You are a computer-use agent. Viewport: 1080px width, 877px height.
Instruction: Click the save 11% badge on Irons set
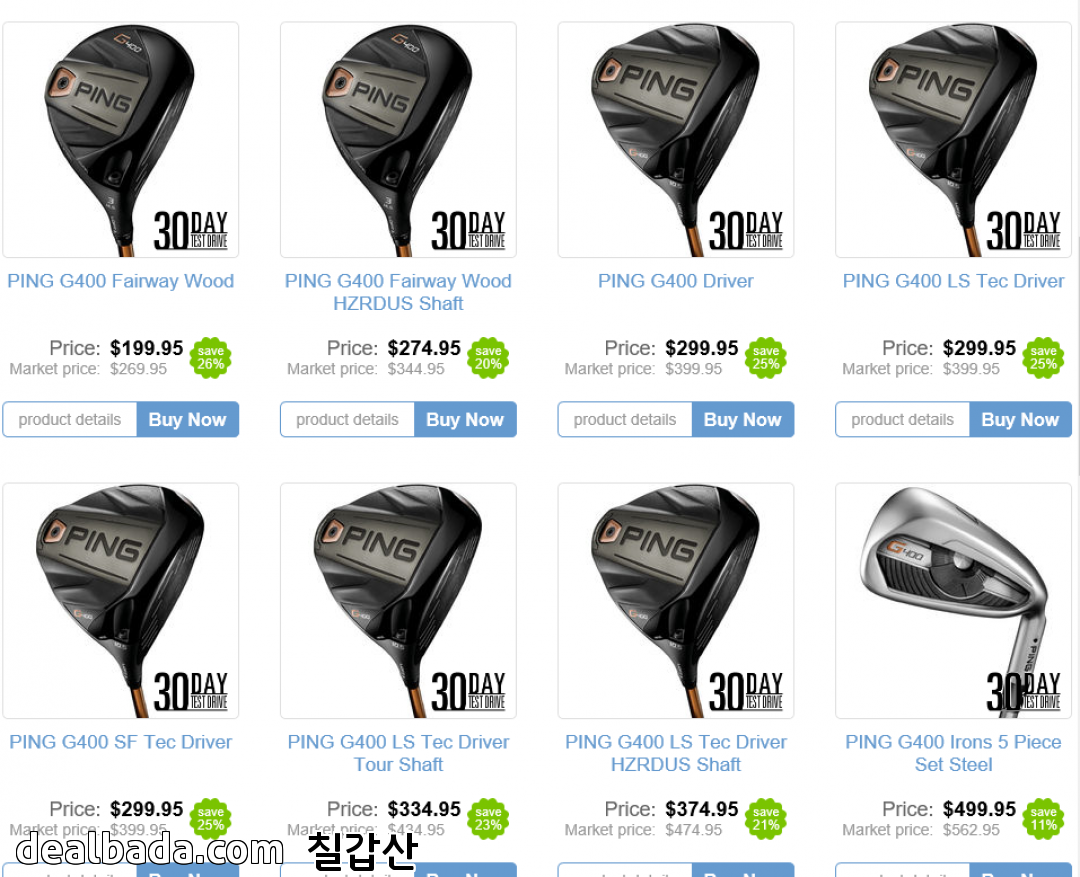(x=1043, y=818)
